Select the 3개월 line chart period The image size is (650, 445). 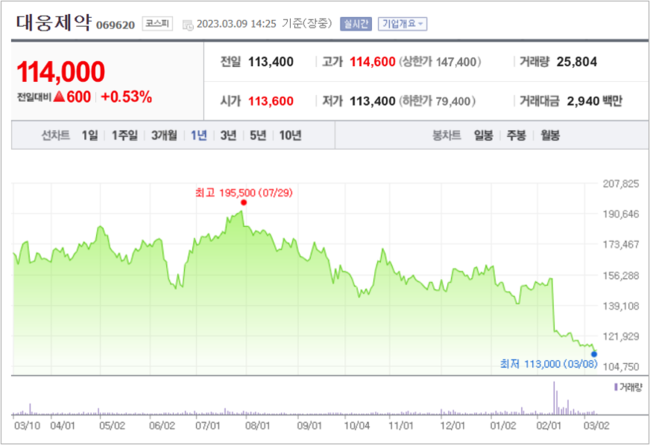point(164,135)
